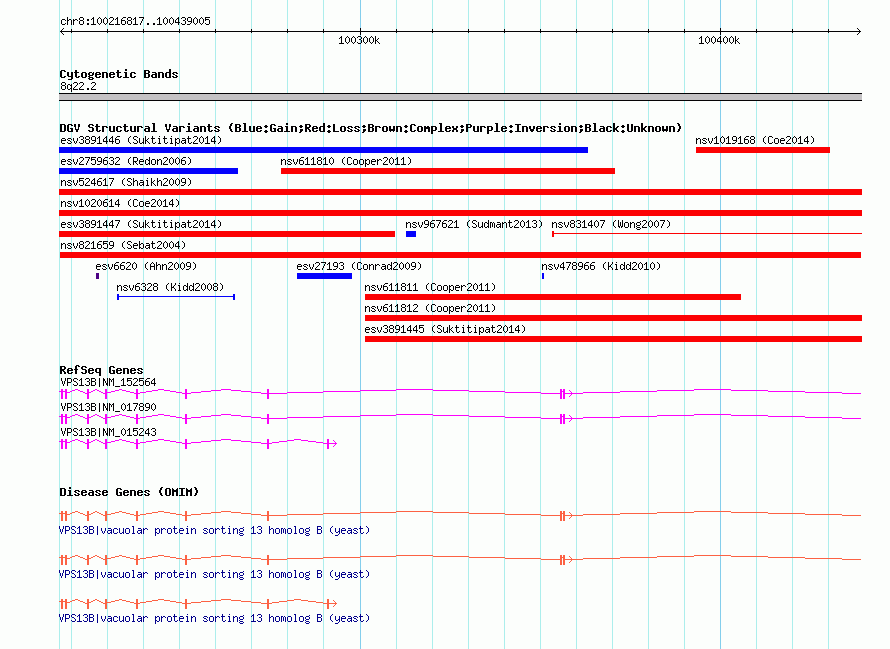
Task: Click the VPS13B|NM_152564 gene label
Action: point(108,382)
